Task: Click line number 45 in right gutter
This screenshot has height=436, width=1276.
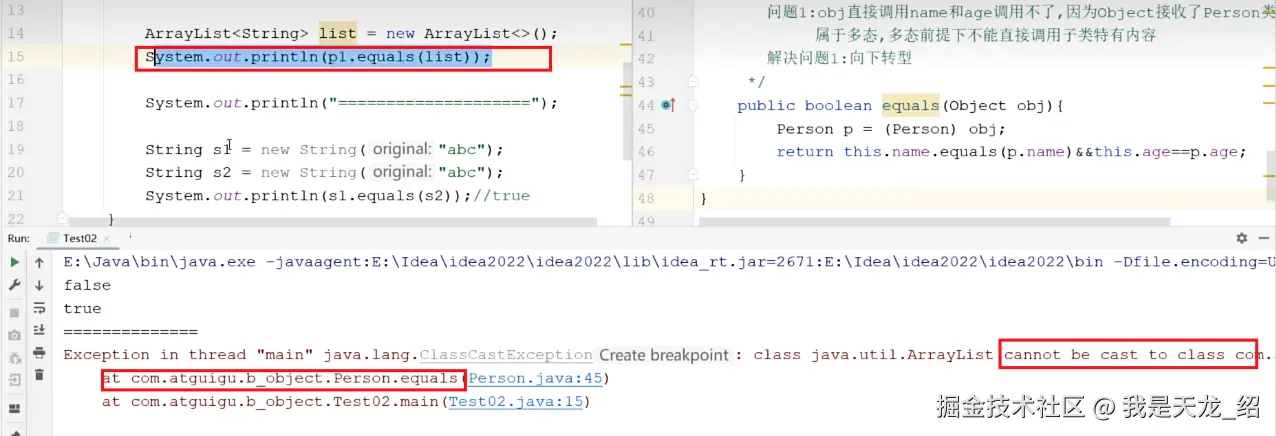Action: click(645, 129)
